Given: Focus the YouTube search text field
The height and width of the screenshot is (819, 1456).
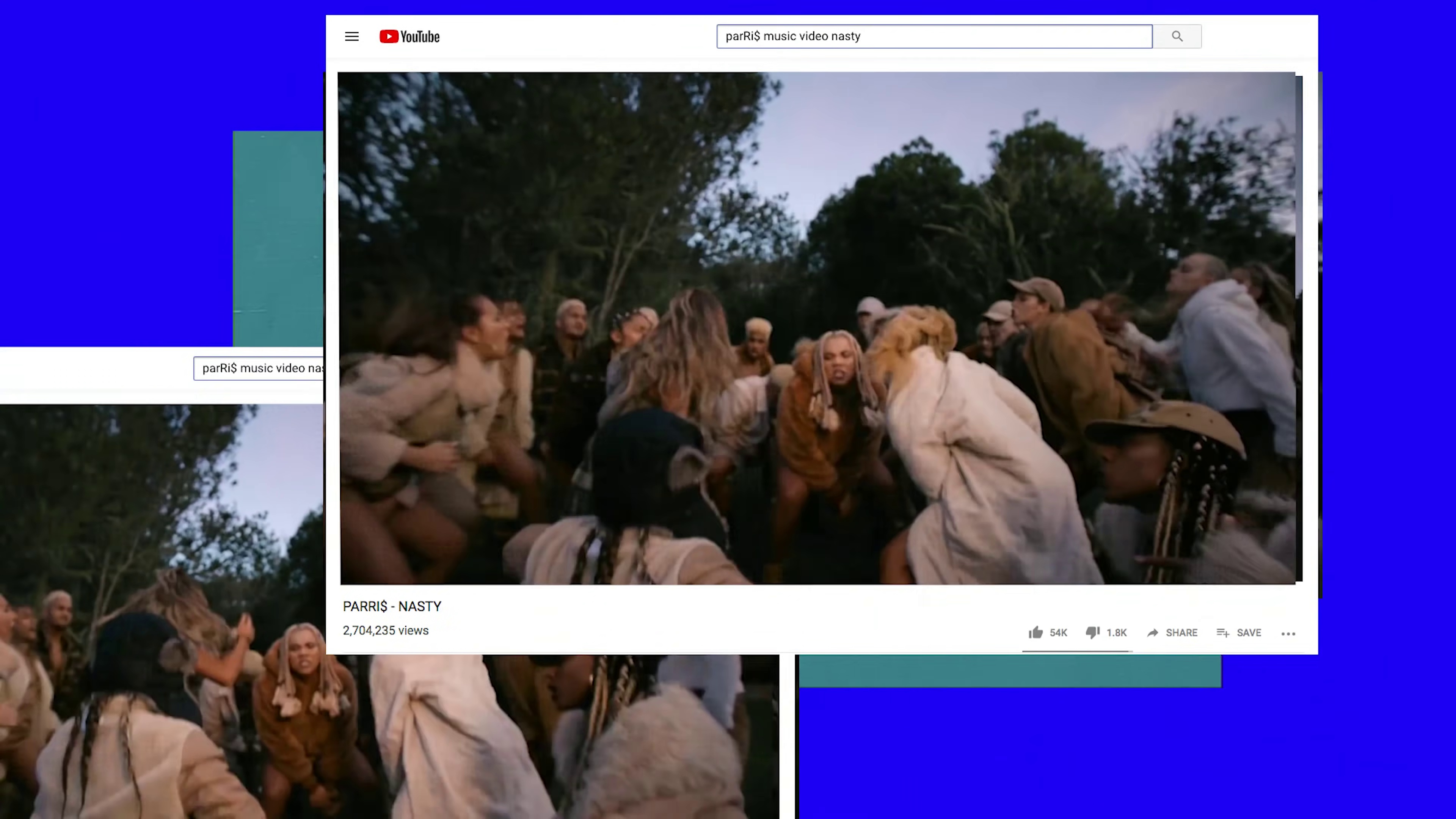Looking at the screenshot, I should [934, 36].
